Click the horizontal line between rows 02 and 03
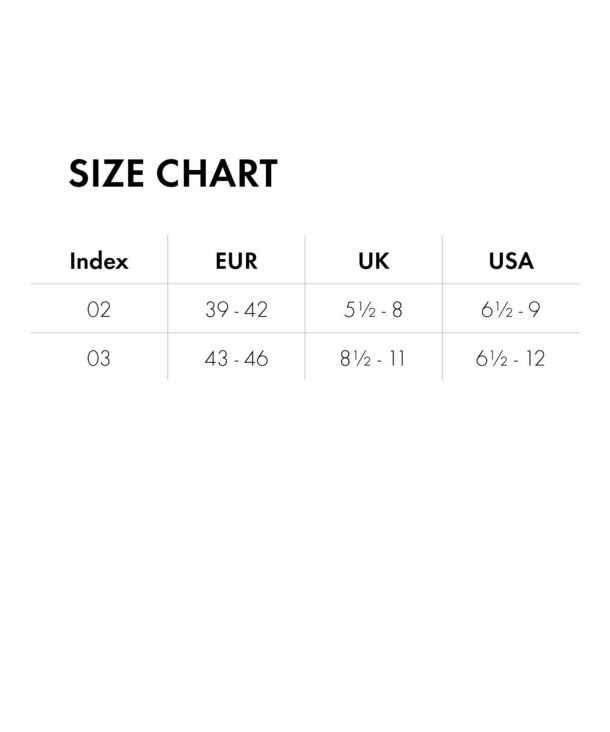The height and width of the screenshot is (732, 610). point(305,332)
